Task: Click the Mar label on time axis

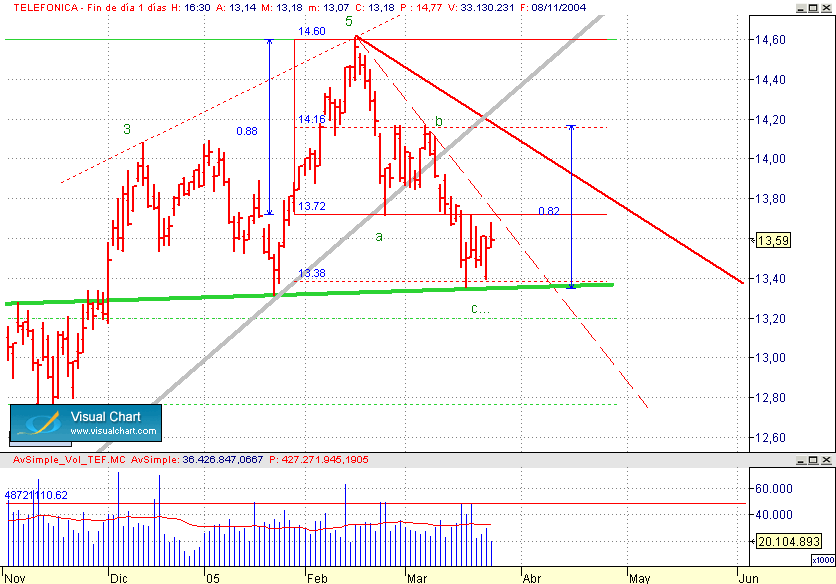Action: (x=417, y=579)
